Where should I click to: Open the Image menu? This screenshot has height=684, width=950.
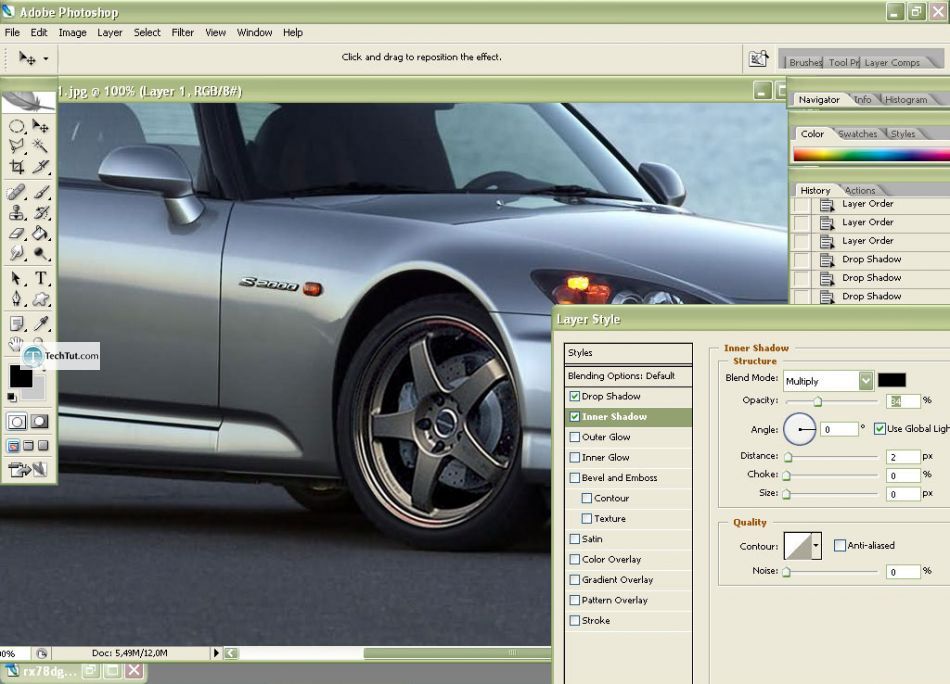pyautogui.click(x=72, y=33)
